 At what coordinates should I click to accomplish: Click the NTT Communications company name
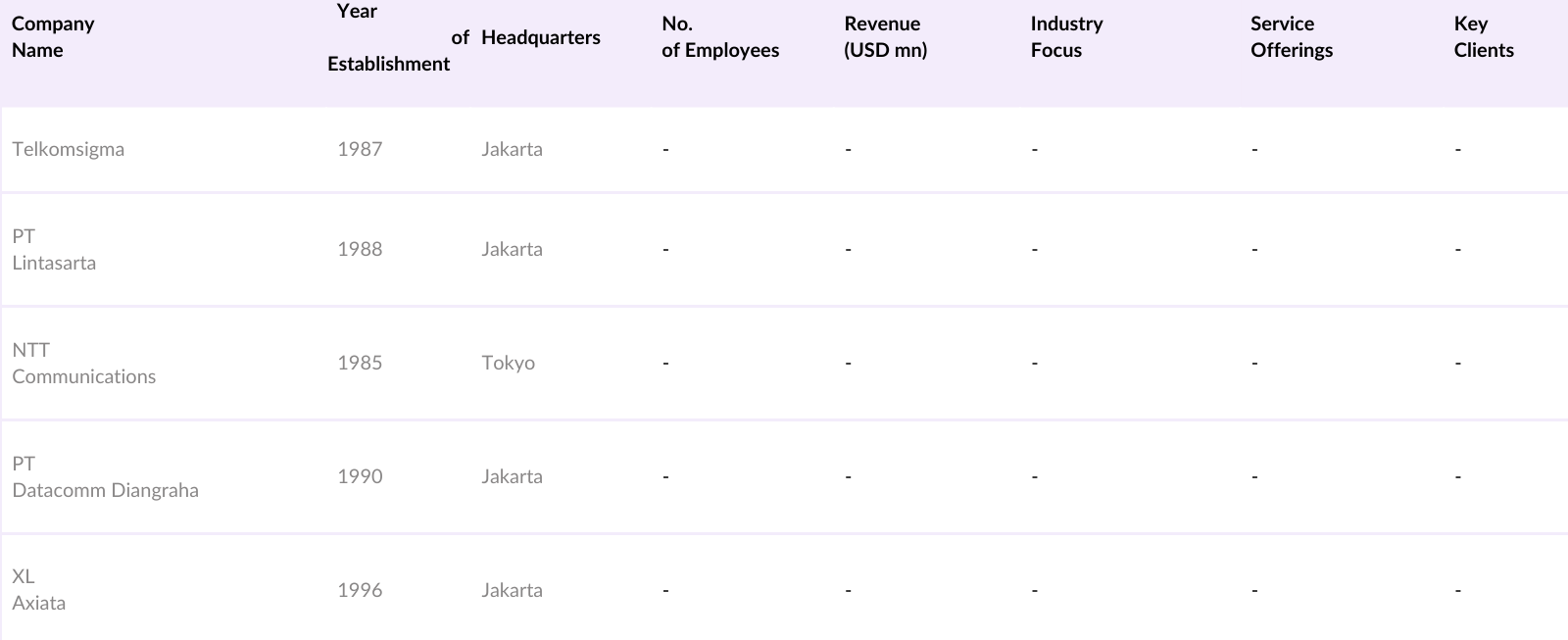84,364
